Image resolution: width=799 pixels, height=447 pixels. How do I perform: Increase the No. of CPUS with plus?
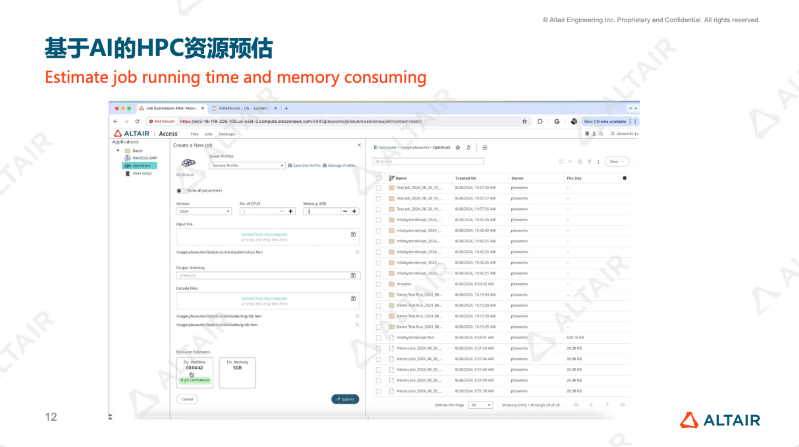click(290, 211)
